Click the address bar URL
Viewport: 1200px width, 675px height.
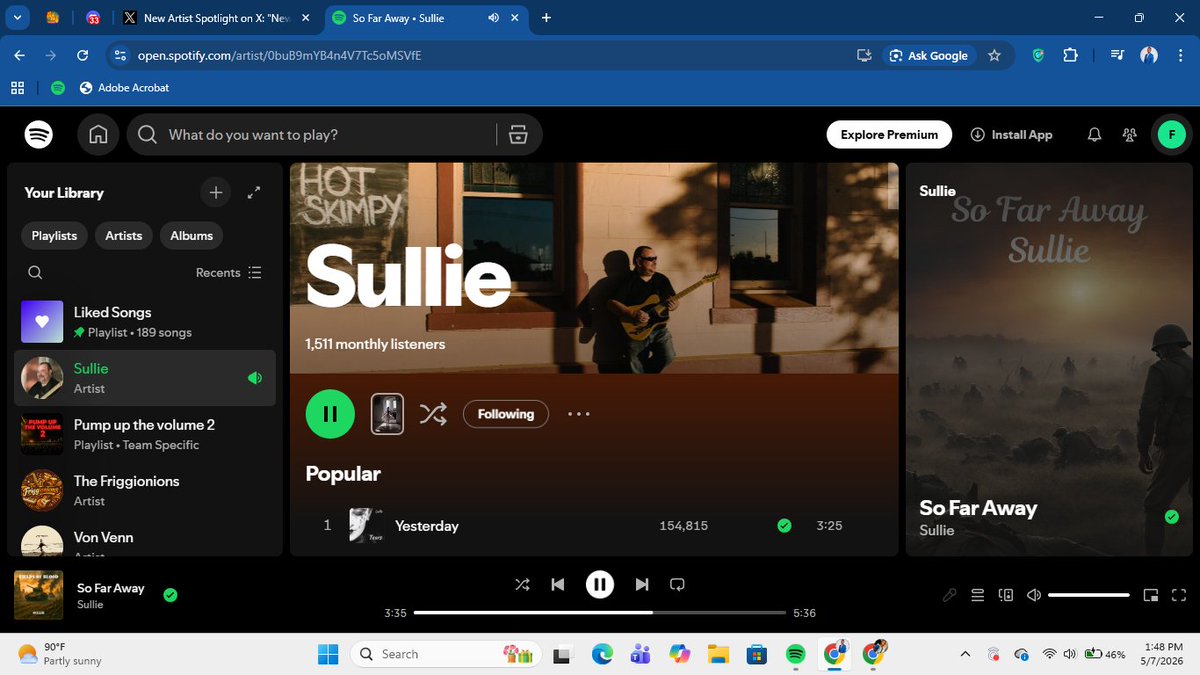[279, 56]
